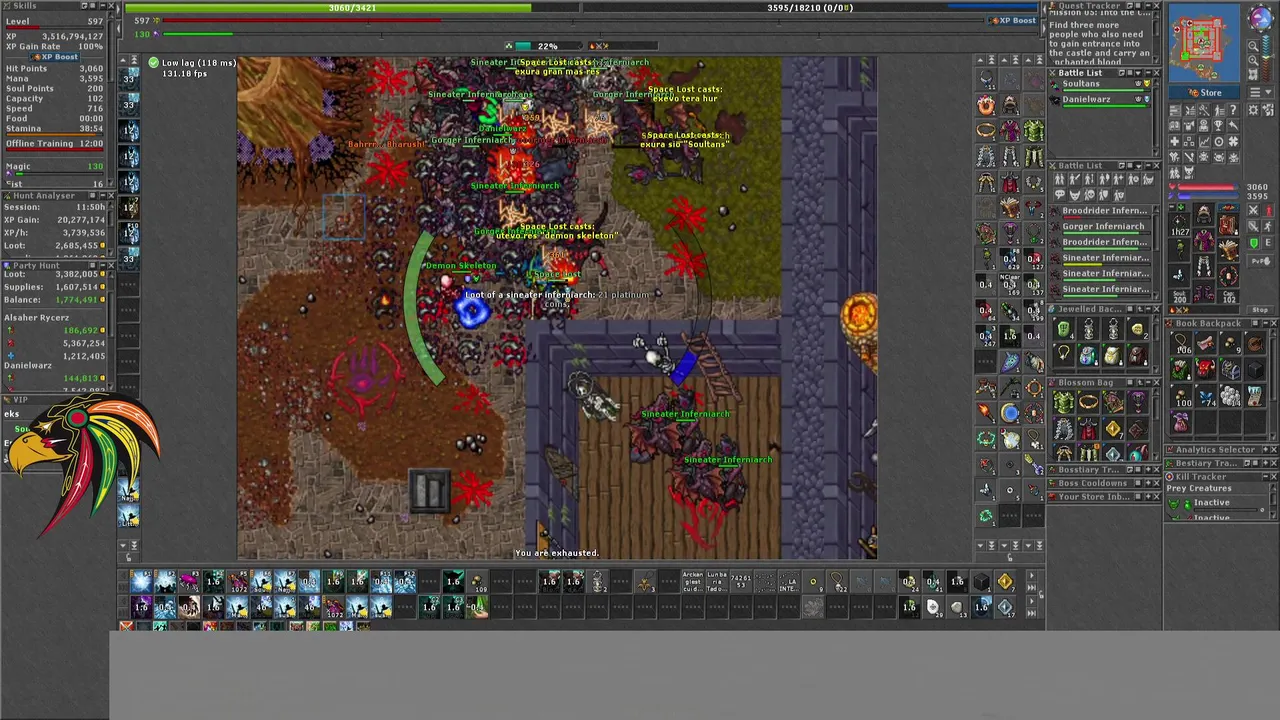Enable the stand while fighting mode
This screenshot has width=1280, height=720.
tap(1268, 210)
